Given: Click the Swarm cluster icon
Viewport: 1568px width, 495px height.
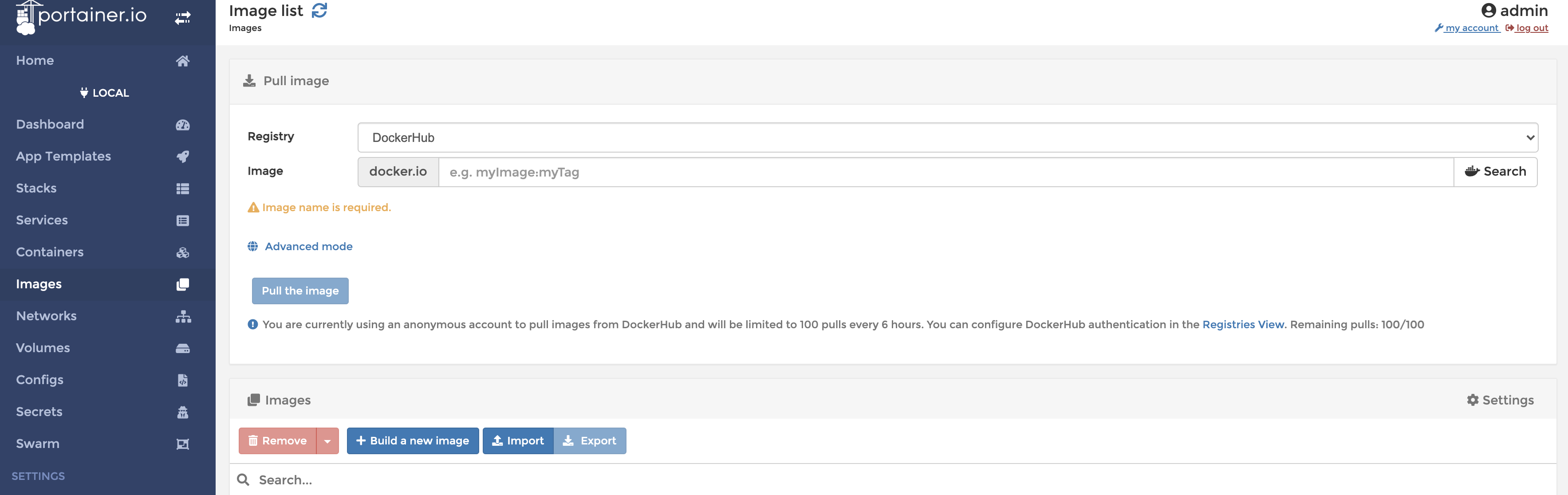Looking at the screenshot, I should [183, 444].
